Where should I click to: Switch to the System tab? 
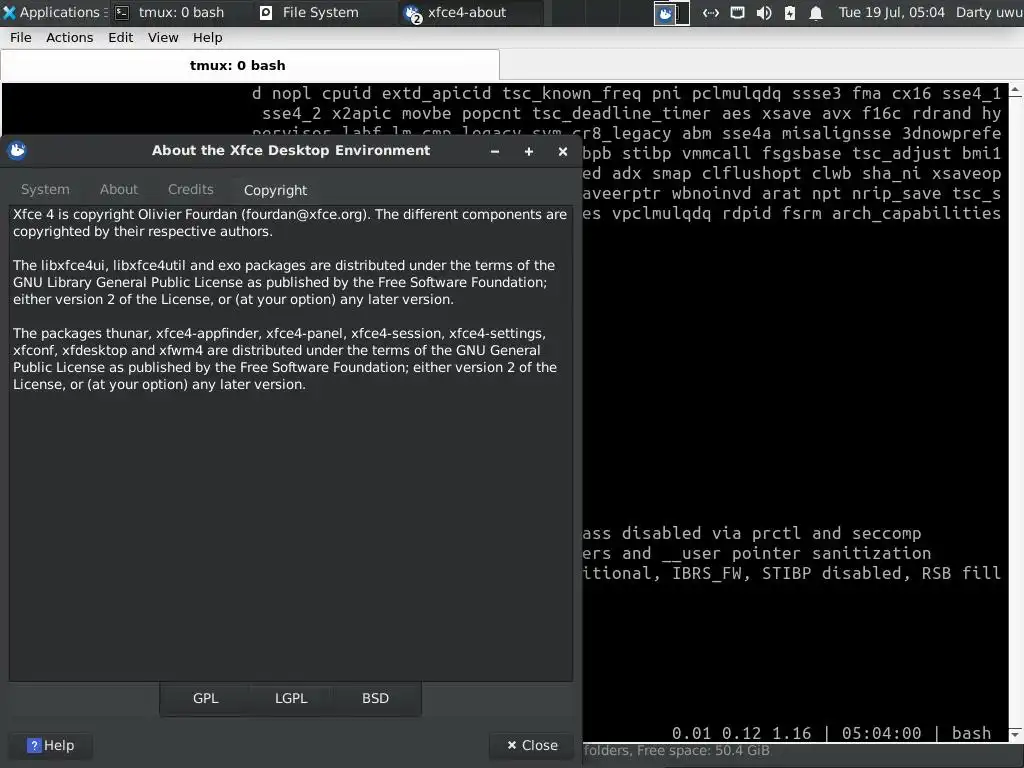[x=45, y=189]
